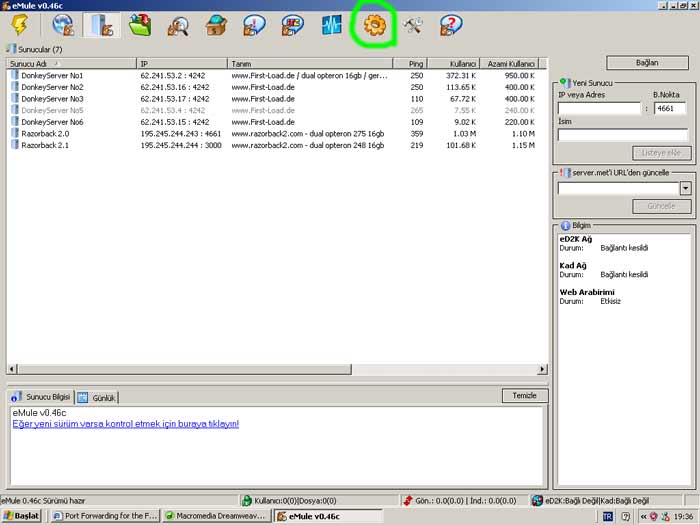Click the Bilgim info icon
Image resolution: width=700 pixels, height=525 pixels.
pyautogui.click(x=565, y=225)
